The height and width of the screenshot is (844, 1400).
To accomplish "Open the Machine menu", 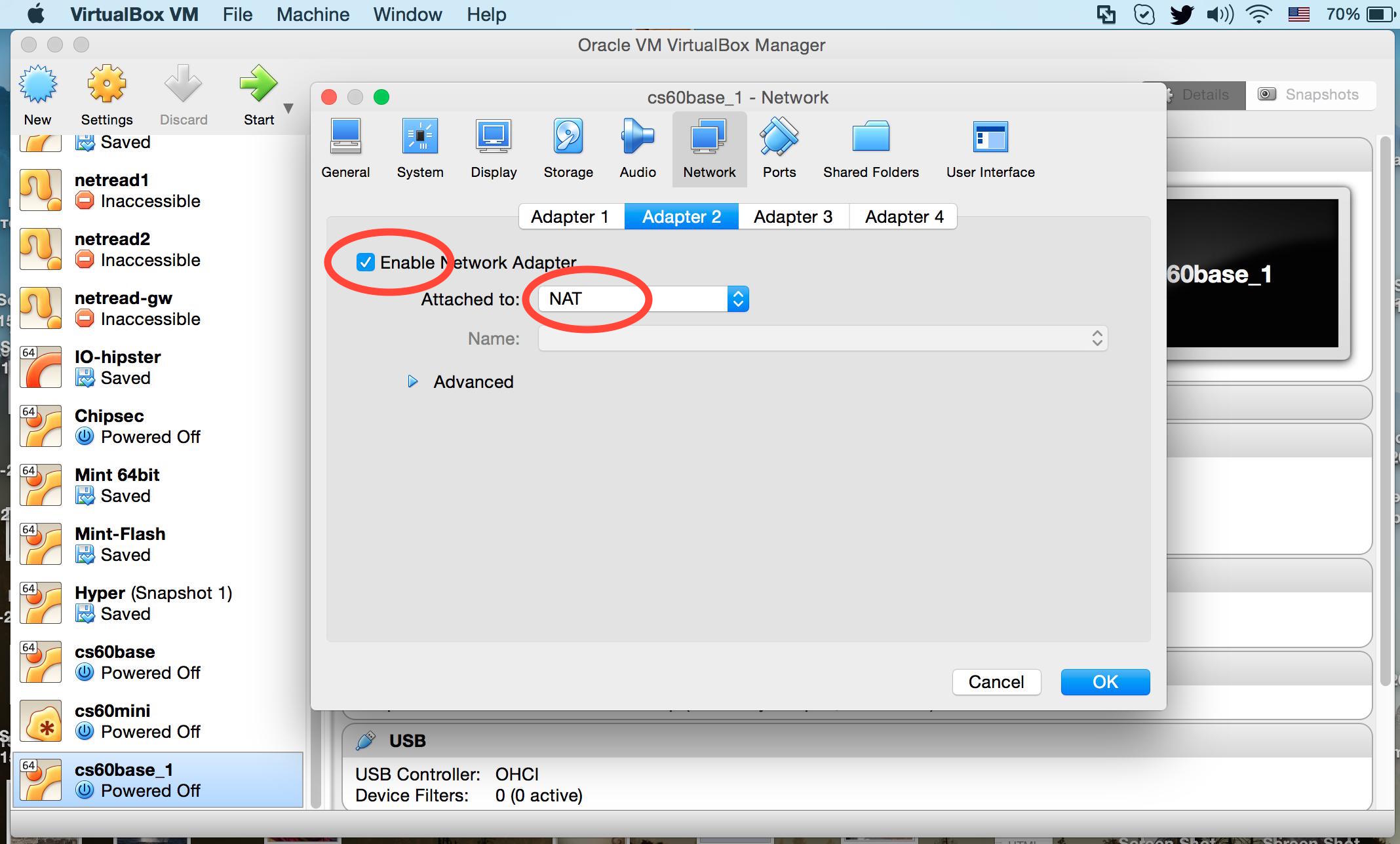I will 313,14.
